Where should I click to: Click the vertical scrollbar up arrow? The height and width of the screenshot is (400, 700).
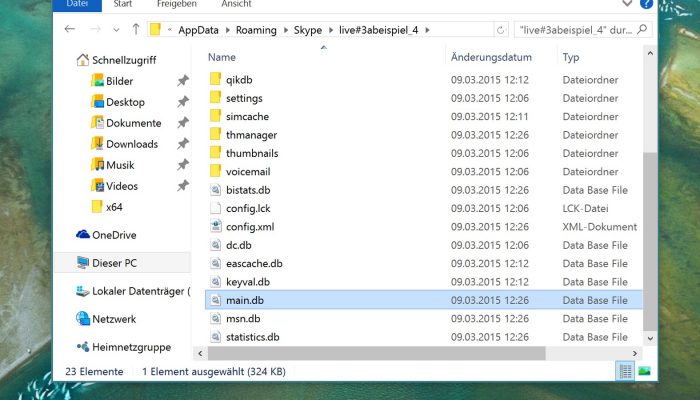[x=650, y=54]
